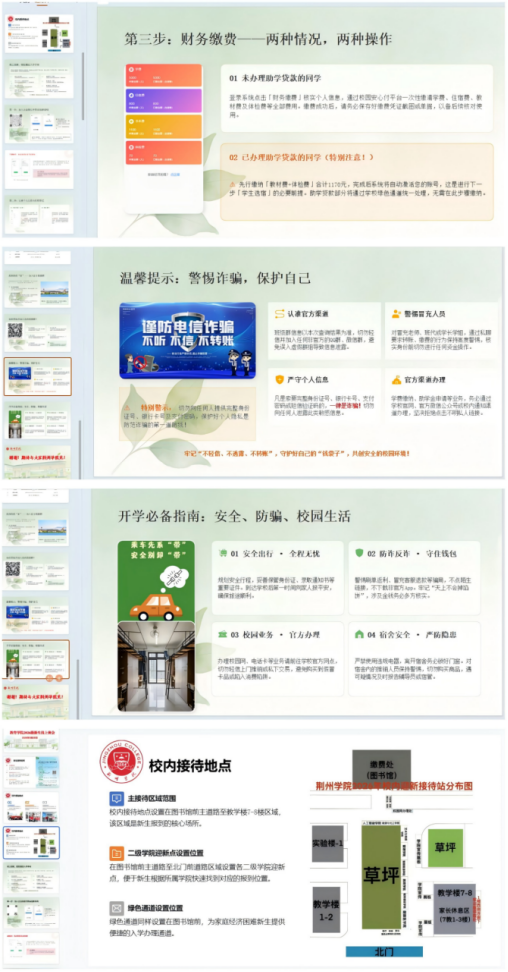
Task: Click the blue 北门 label on map
Action: click(x=384, y=951)
